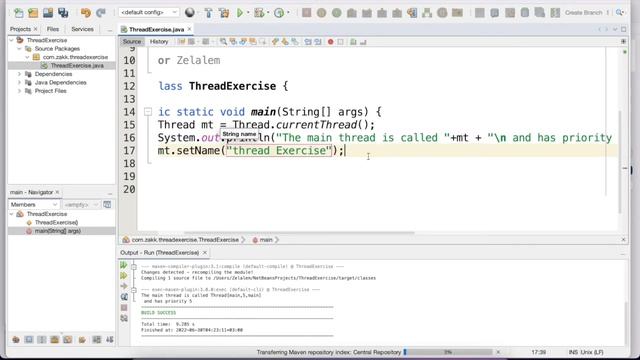Click the Maven index transfer progress bar

(x=448, y=352)
